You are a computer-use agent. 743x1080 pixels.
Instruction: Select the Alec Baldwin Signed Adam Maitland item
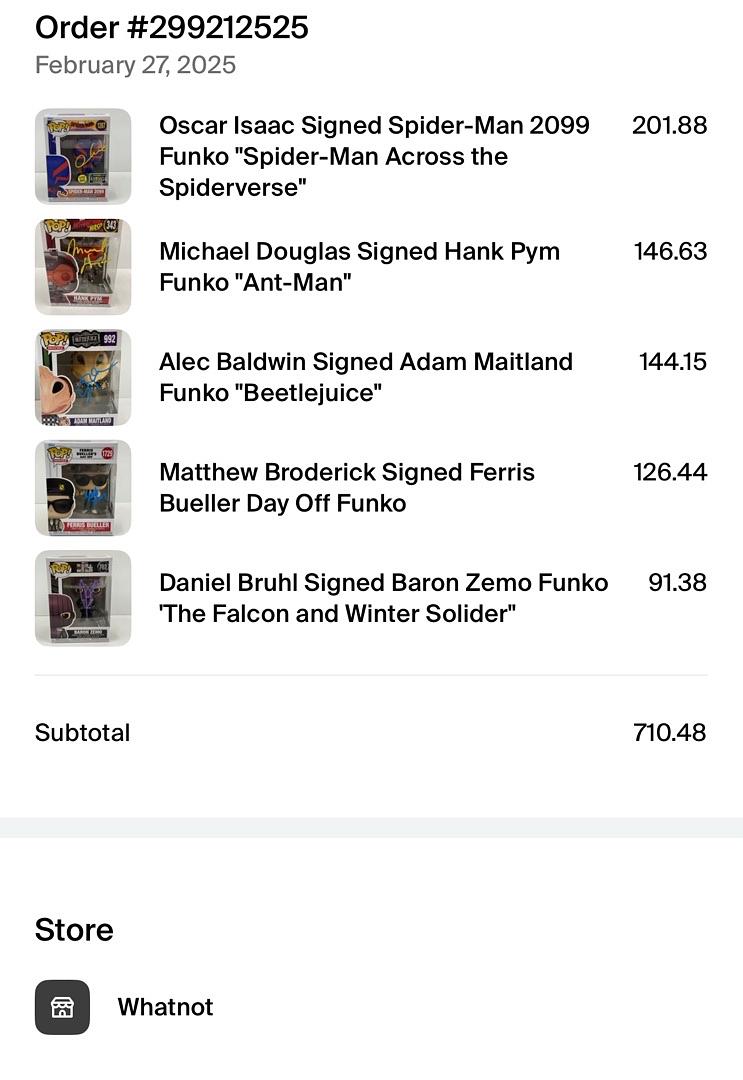(x=365, y=377)
